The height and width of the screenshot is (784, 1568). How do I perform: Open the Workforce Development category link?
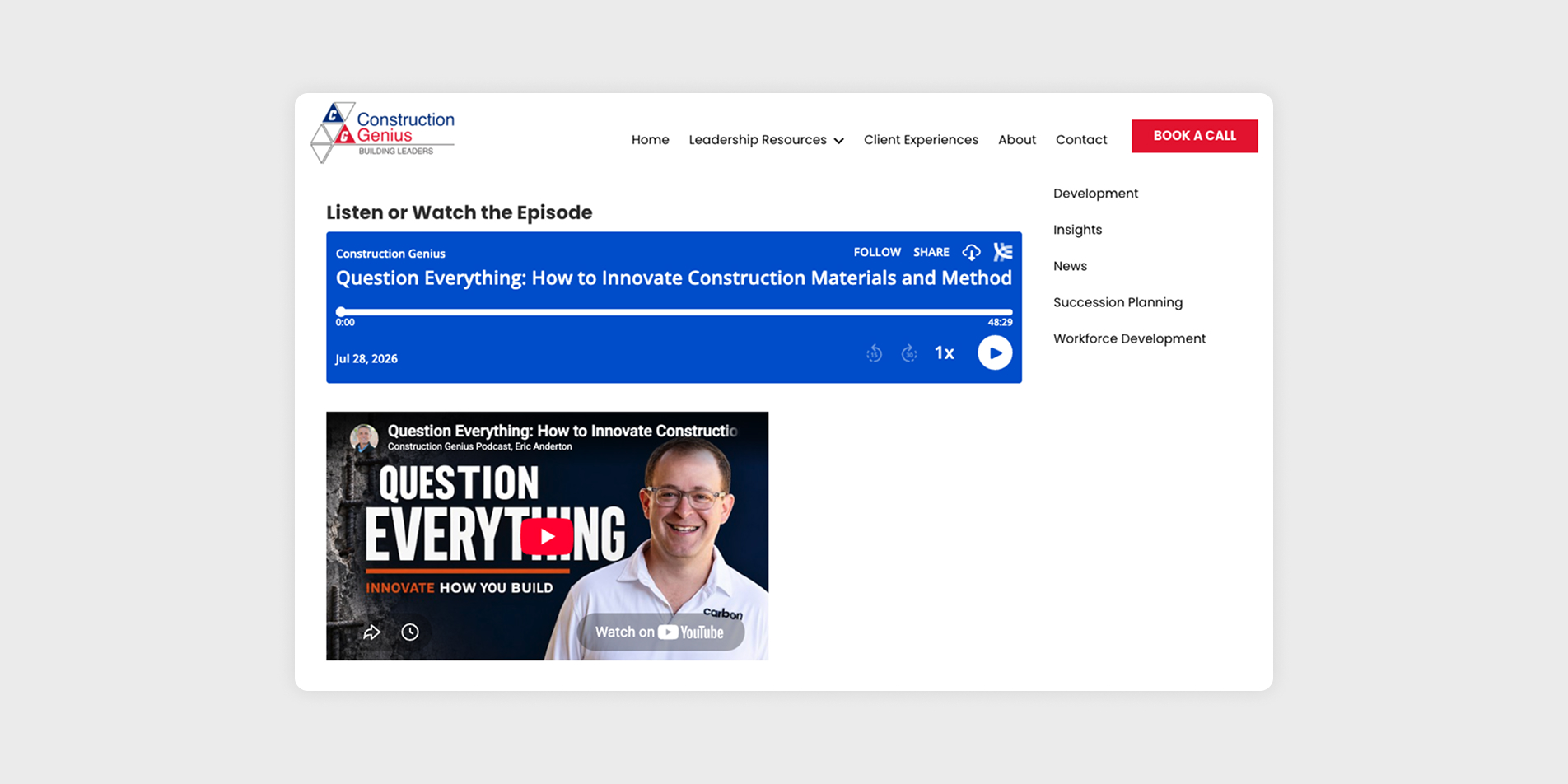(x=1129, y=338)
